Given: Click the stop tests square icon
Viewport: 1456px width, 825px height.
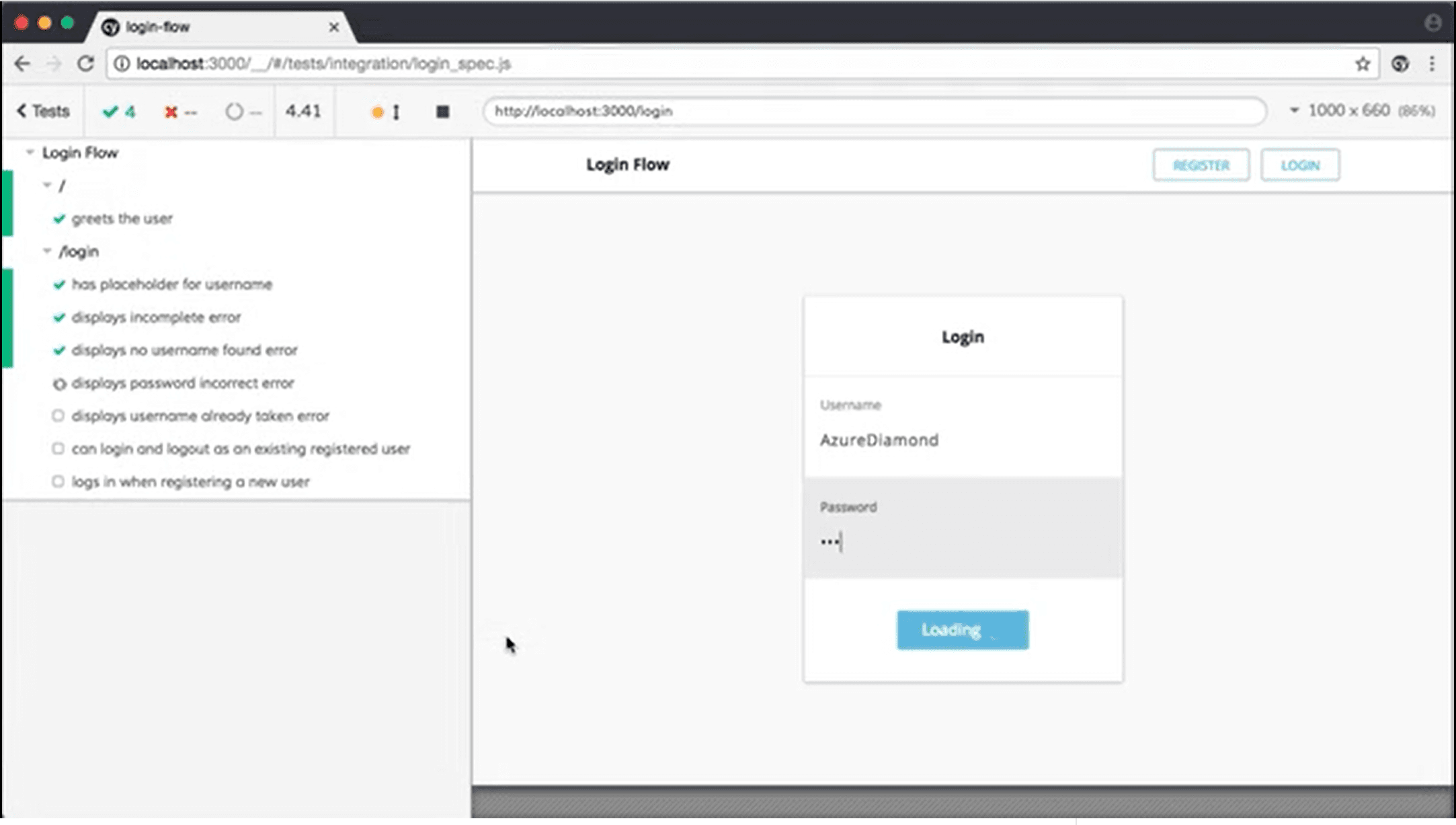Looking at the screenshot, I should [x=442, y=112].
